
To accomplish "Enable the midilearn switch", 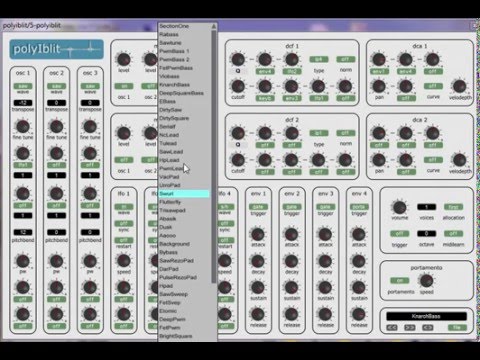I will tap(453, 234).
